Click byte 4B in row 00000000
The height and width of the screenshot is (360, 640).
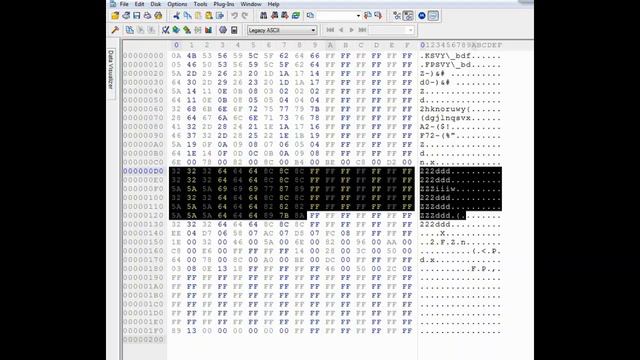pyautogui.click(x=191, y=56)
